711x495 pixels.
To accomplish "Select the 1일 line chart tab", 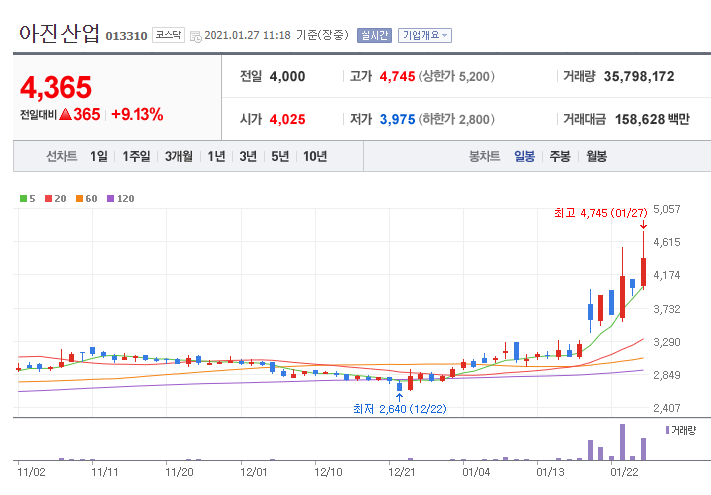I will tap(99, 156).
